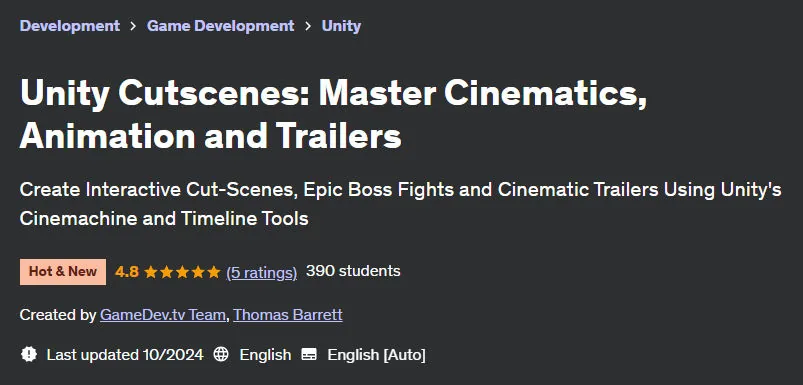Screen dimensions: 803x385
Task: Click the Unity Cutscenes course title
Action: coord(333,115)
